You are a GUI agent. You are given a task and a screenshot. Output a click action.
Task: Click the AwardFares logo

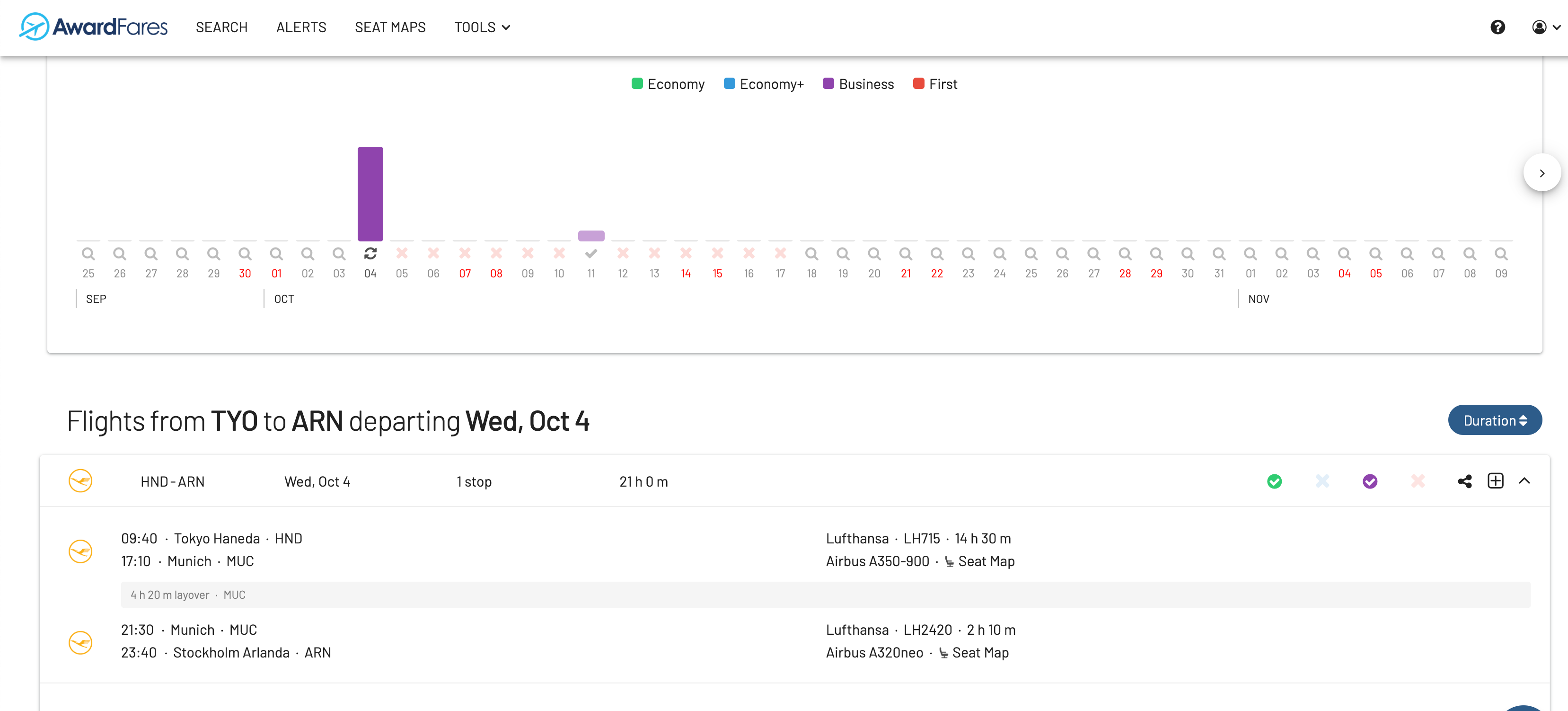tap(93, 27)
